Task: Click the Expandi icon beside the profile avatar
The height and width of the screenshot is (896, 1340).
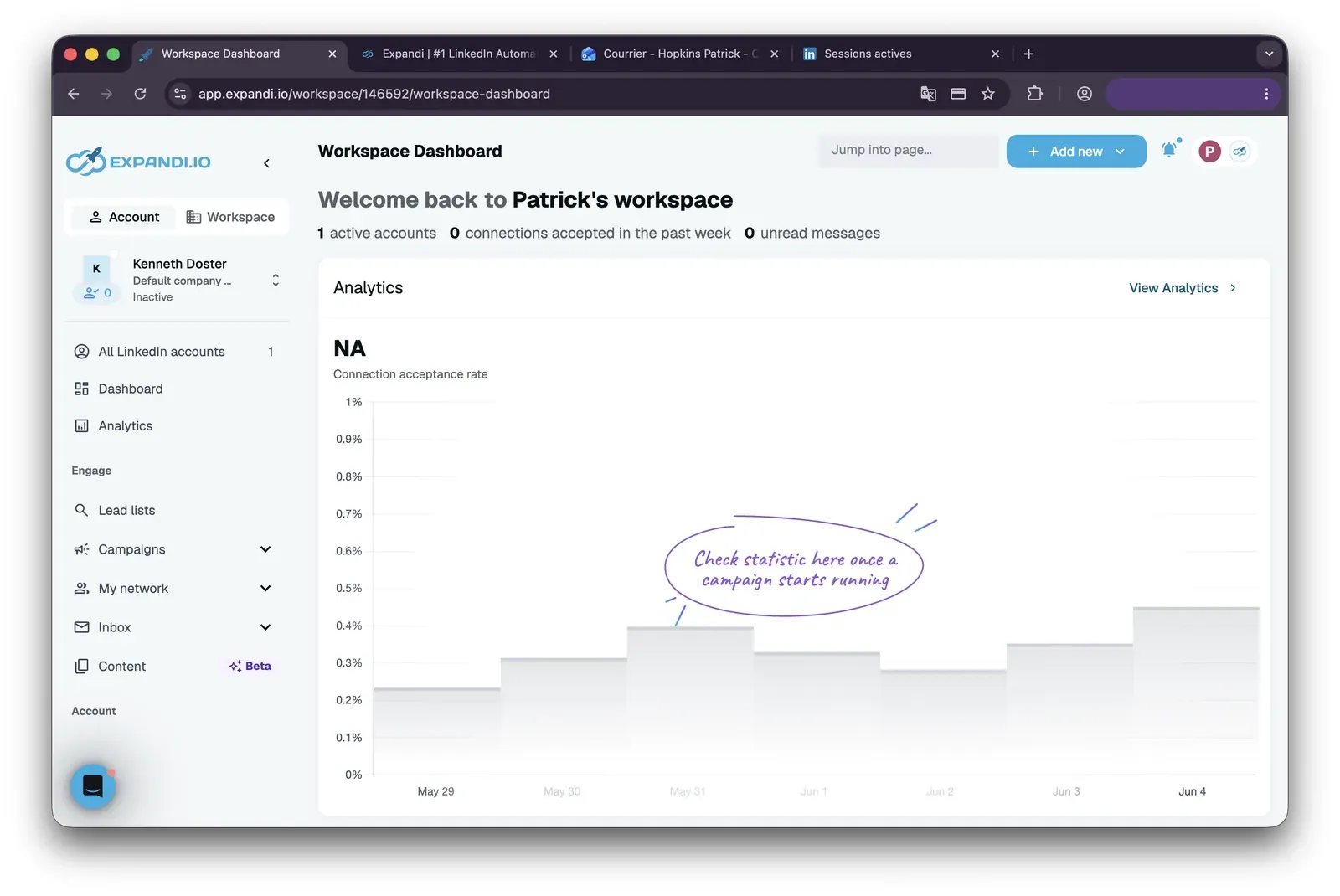Action: click(x=1239, y=152)
